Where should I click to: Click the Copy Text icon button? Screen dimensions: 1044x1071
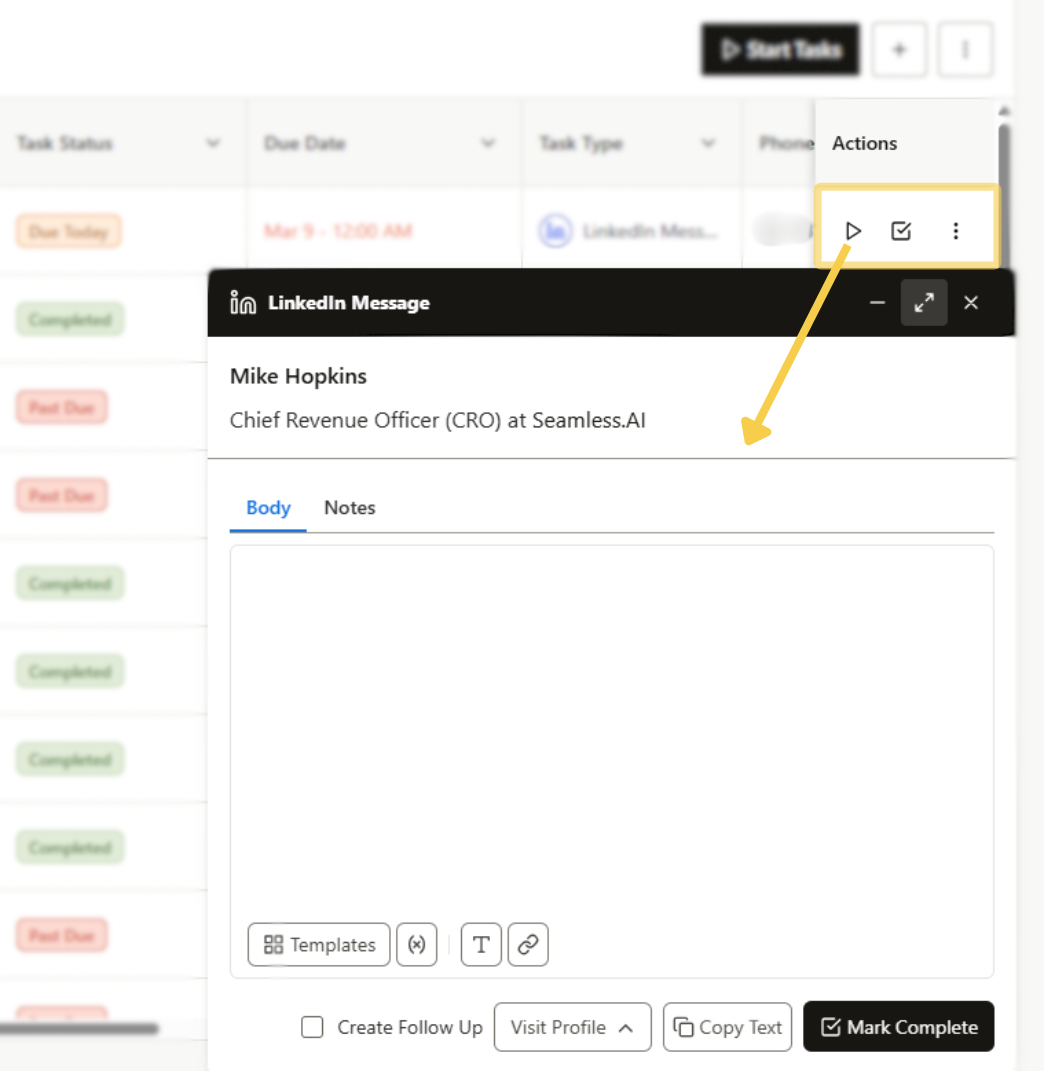727,1026
